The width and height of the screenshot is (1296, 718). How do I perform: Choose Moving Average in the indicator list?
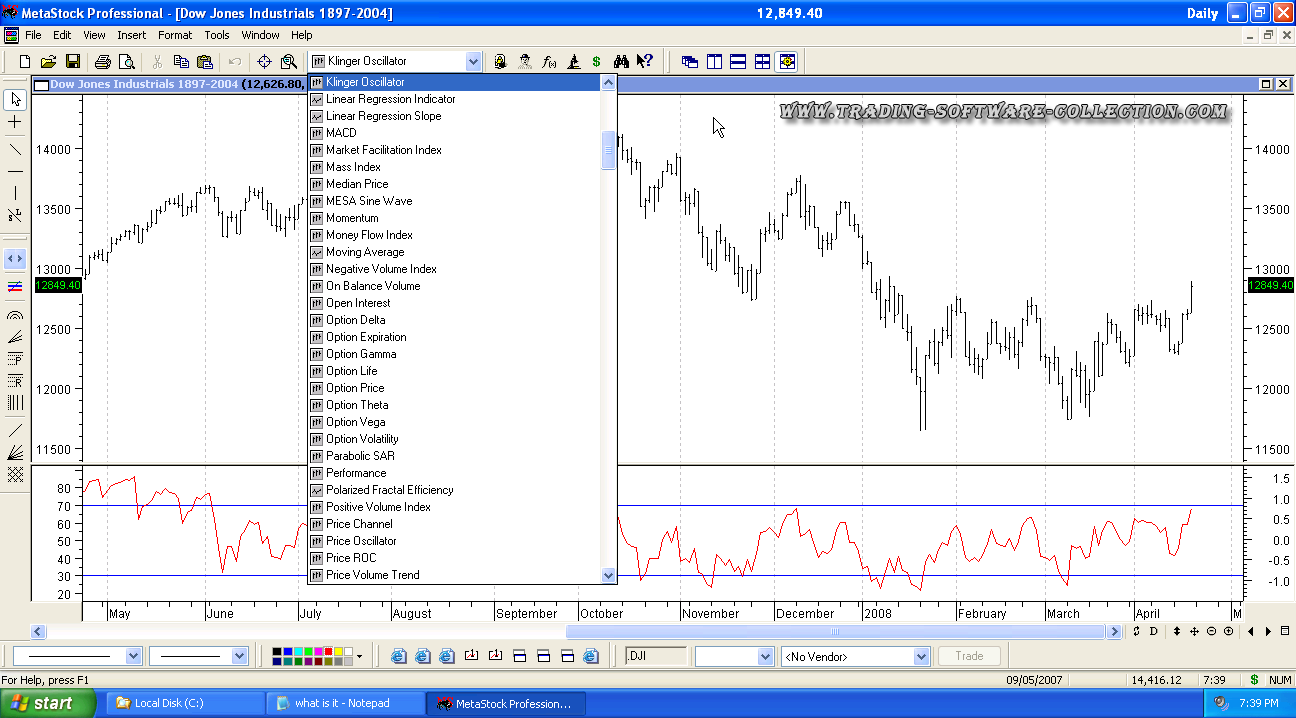[x=365, y=252]
